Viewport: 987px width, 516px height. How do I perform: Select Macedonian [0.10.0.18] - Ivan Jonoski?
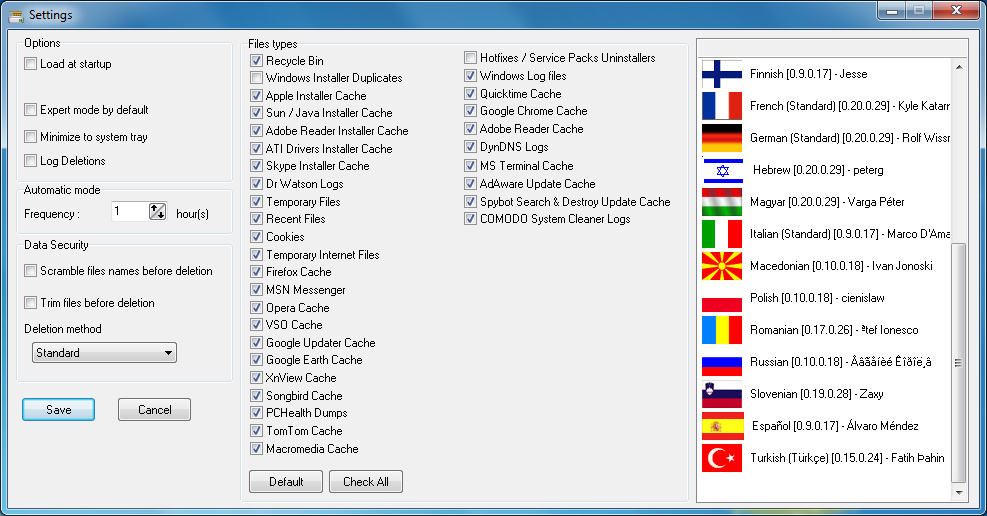coord(841,266)
